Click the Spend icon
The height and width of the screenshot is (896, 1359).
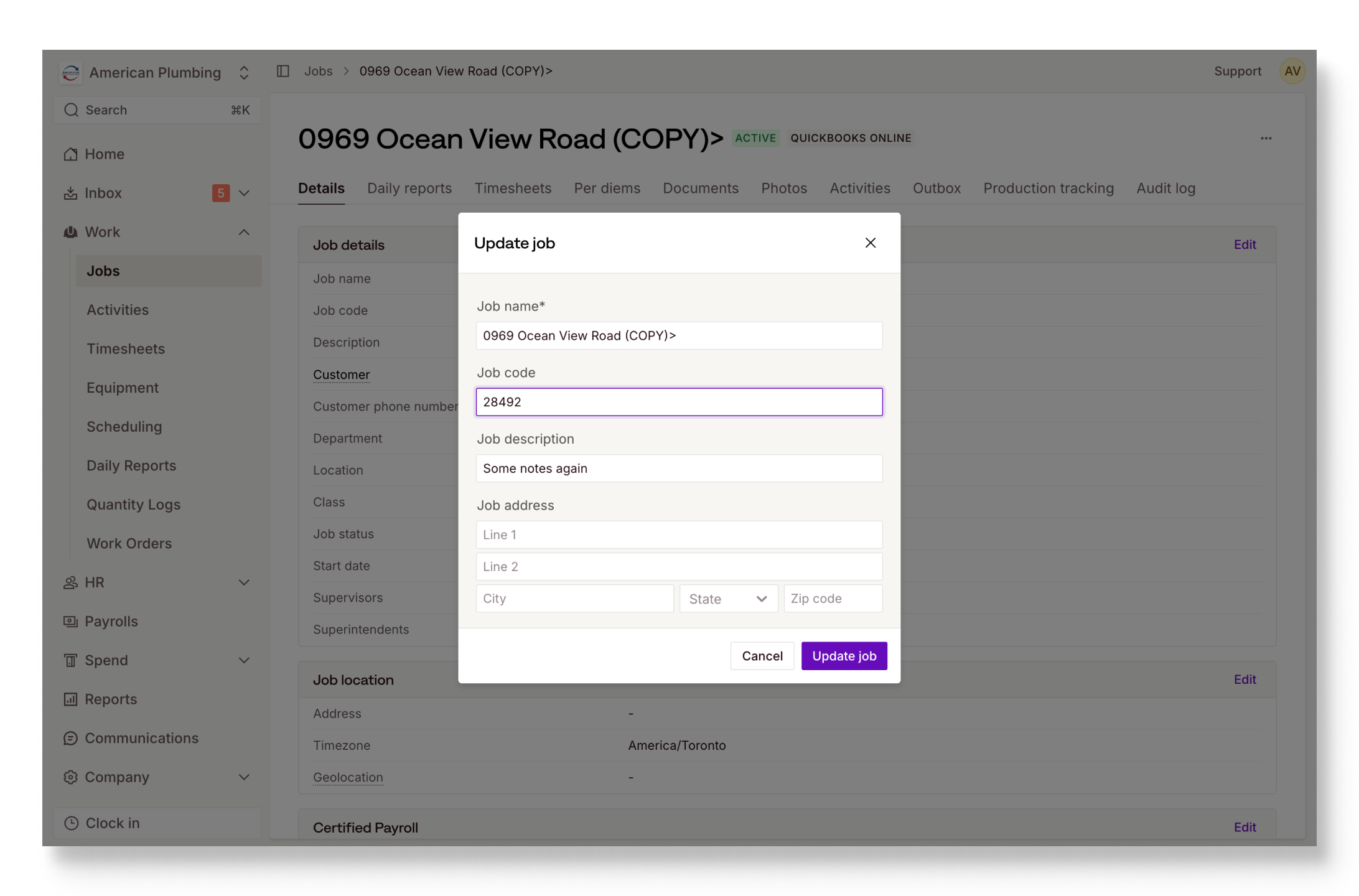click(x=70, y=660)
